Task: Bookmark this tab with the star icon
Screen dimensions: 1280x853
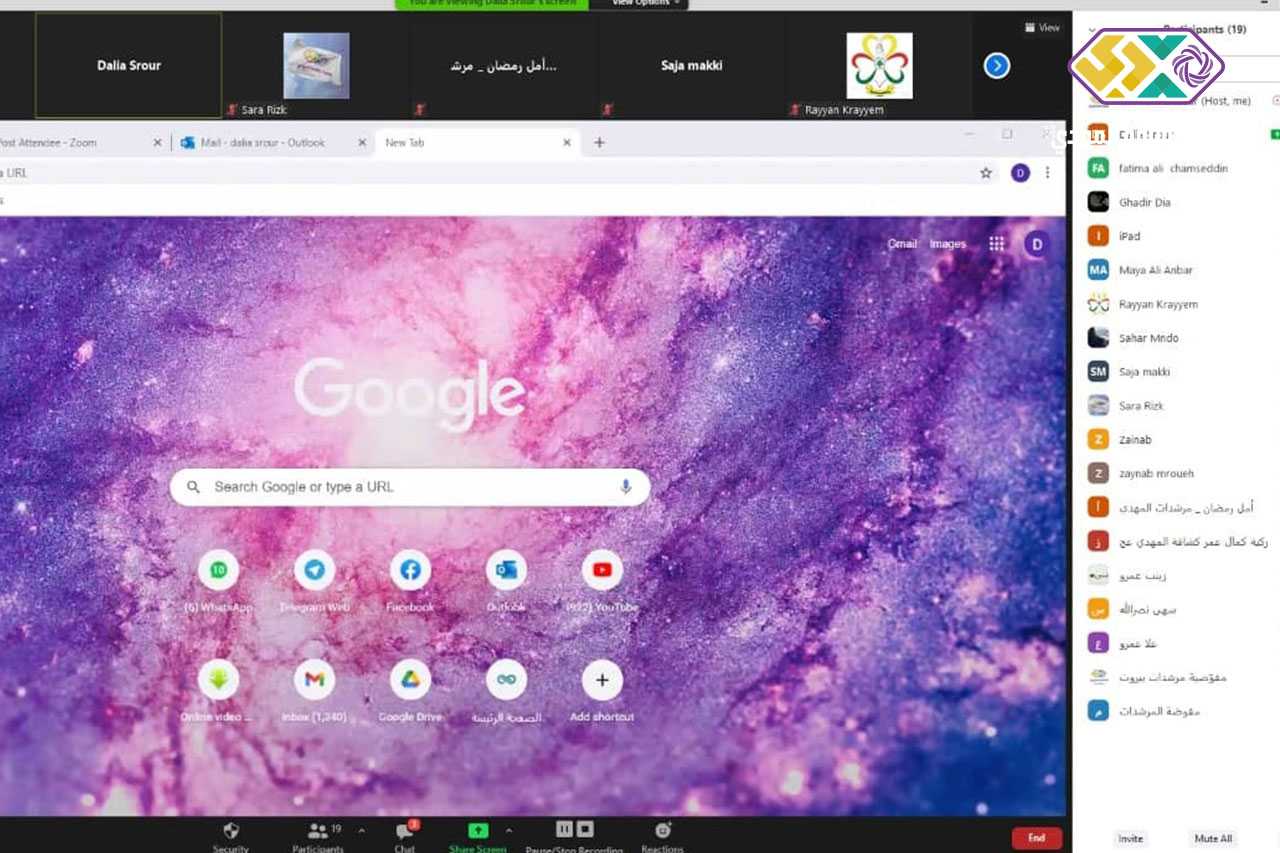Action: [x=986, y=173]
